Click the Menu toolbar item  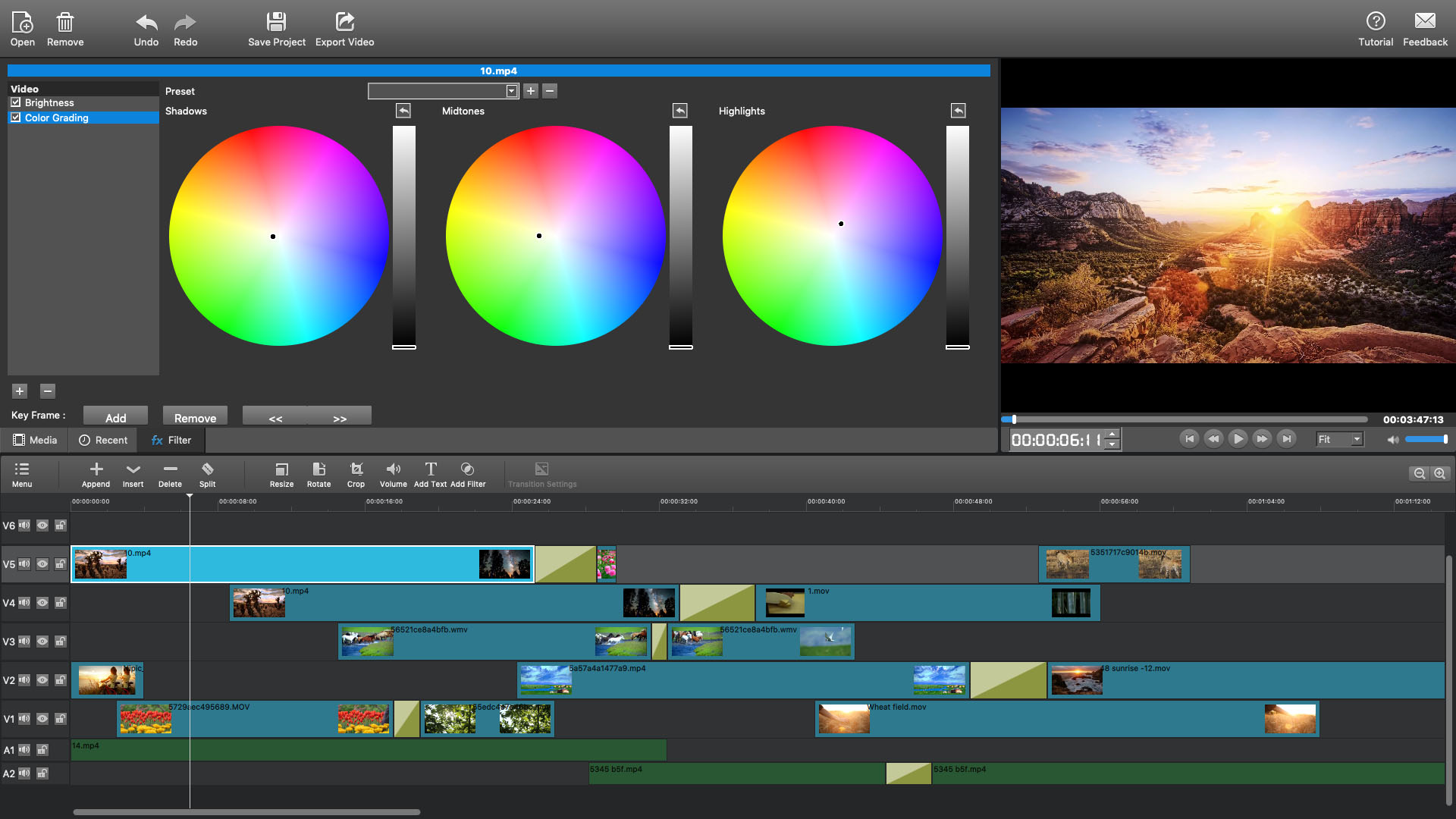(x=22, y=474)
